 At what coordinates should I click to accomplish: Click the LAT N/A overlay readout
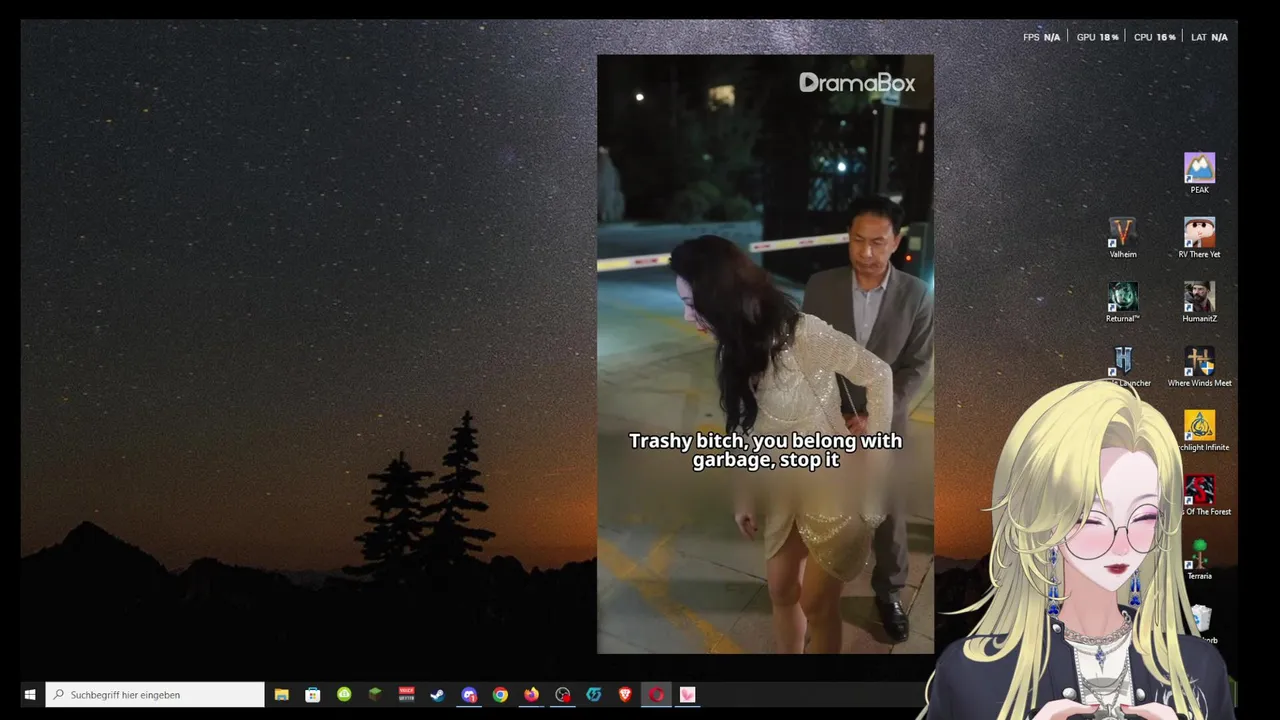coord(1209,37)
